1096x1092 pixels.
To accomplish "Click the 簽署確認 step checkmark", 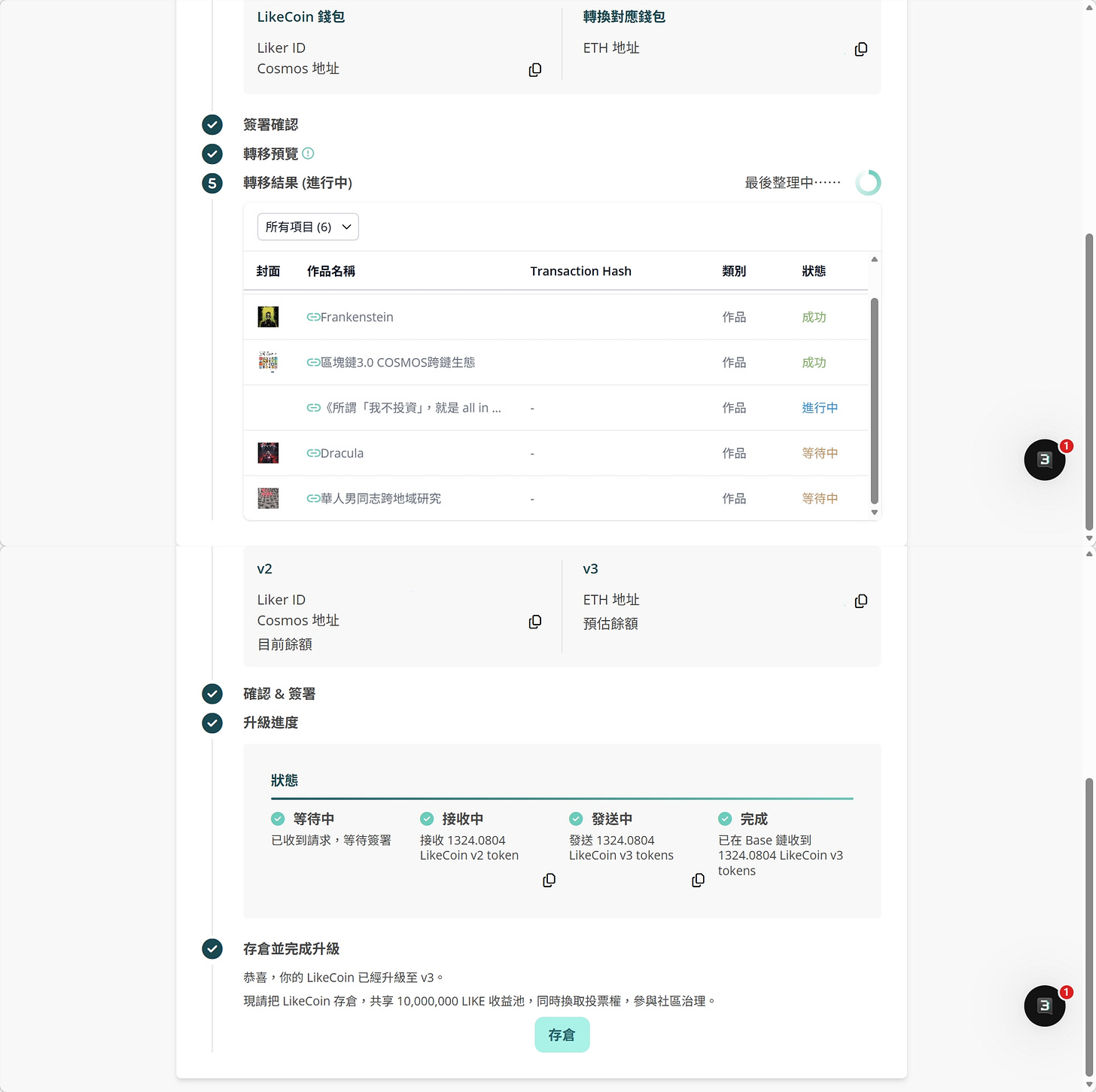I will (x=212, y=124).
